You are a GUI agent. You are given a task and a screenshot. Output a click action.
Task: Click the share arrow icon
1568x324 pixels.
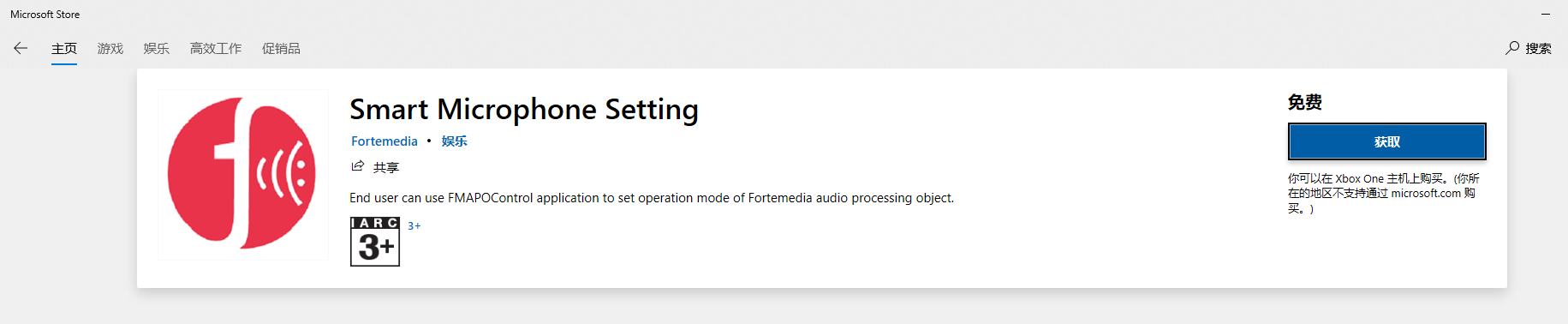click(x=358, y=166)
